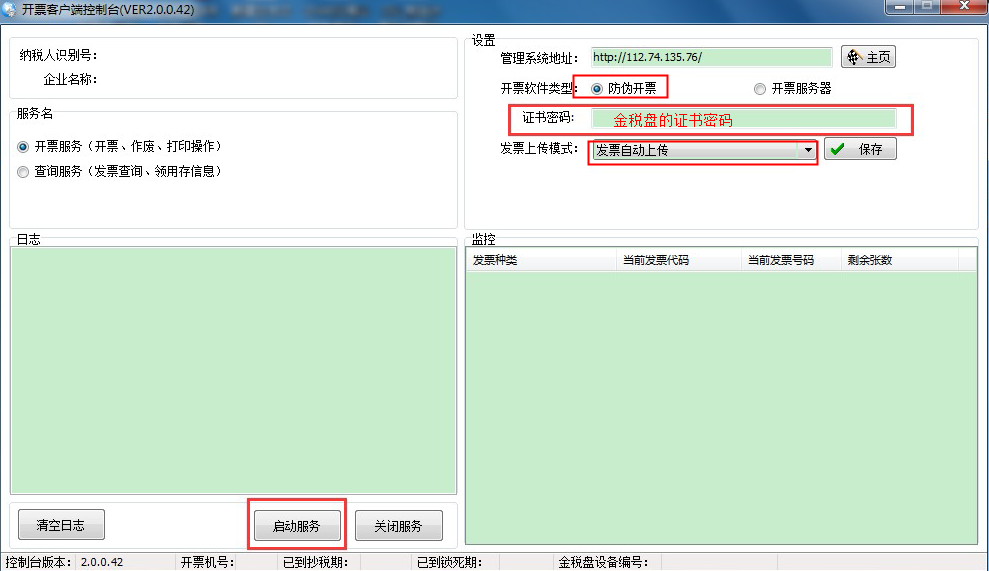Select the 防伪开票 radio button
The image size is (989, 571).
(597, 89)
